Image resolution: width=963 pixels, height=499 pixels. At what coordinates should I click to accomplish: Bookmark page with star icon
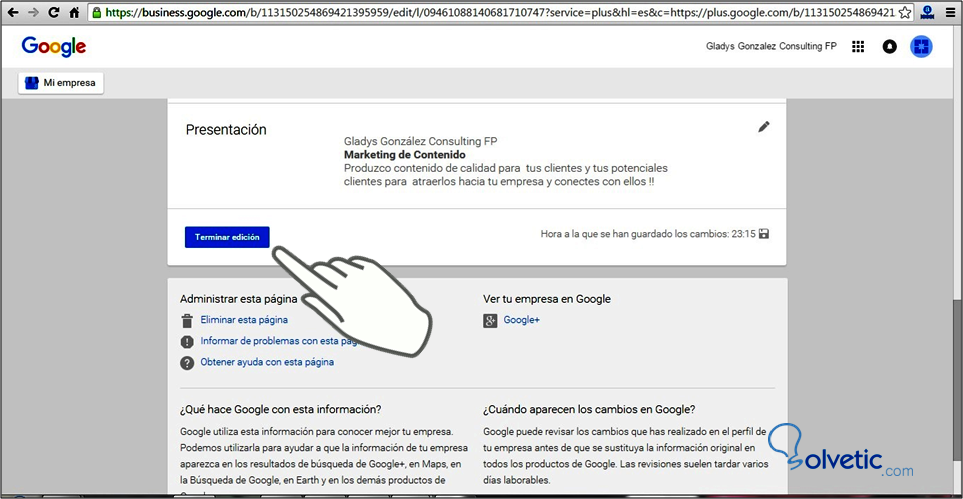(903, 12)
